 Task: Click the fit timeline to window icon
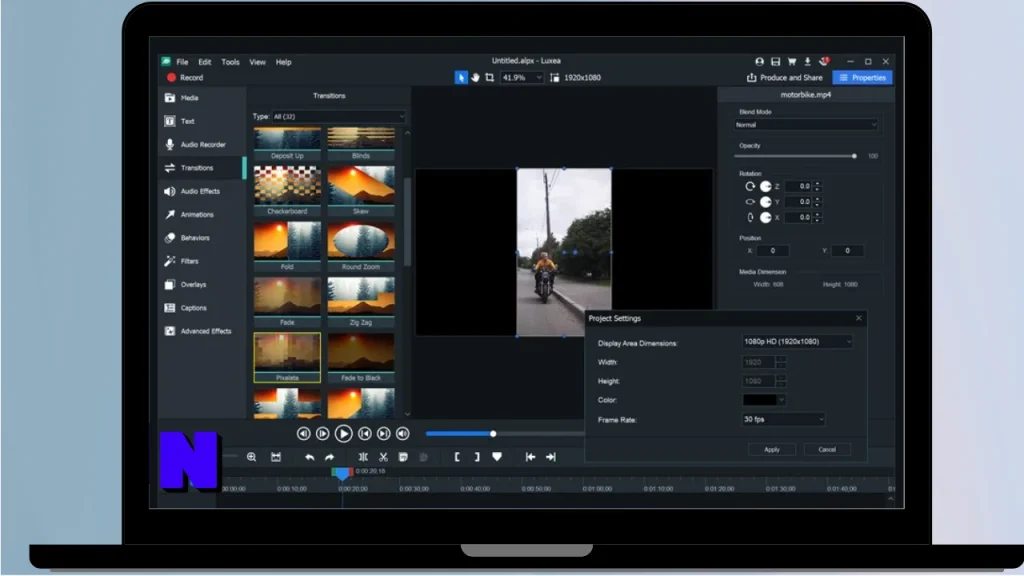(276, 457)
